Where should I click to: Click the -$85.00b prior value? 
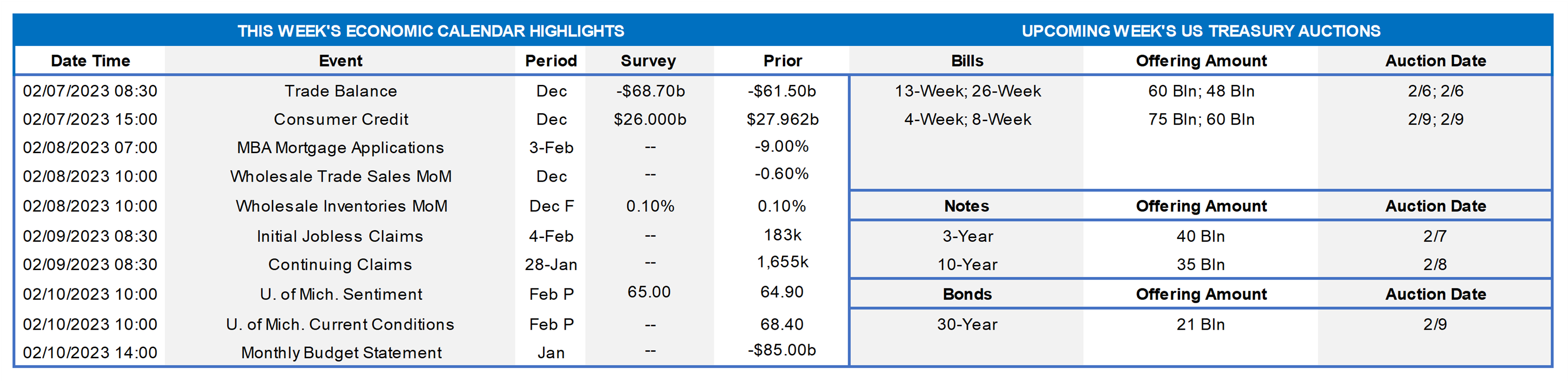coord(781,350)
